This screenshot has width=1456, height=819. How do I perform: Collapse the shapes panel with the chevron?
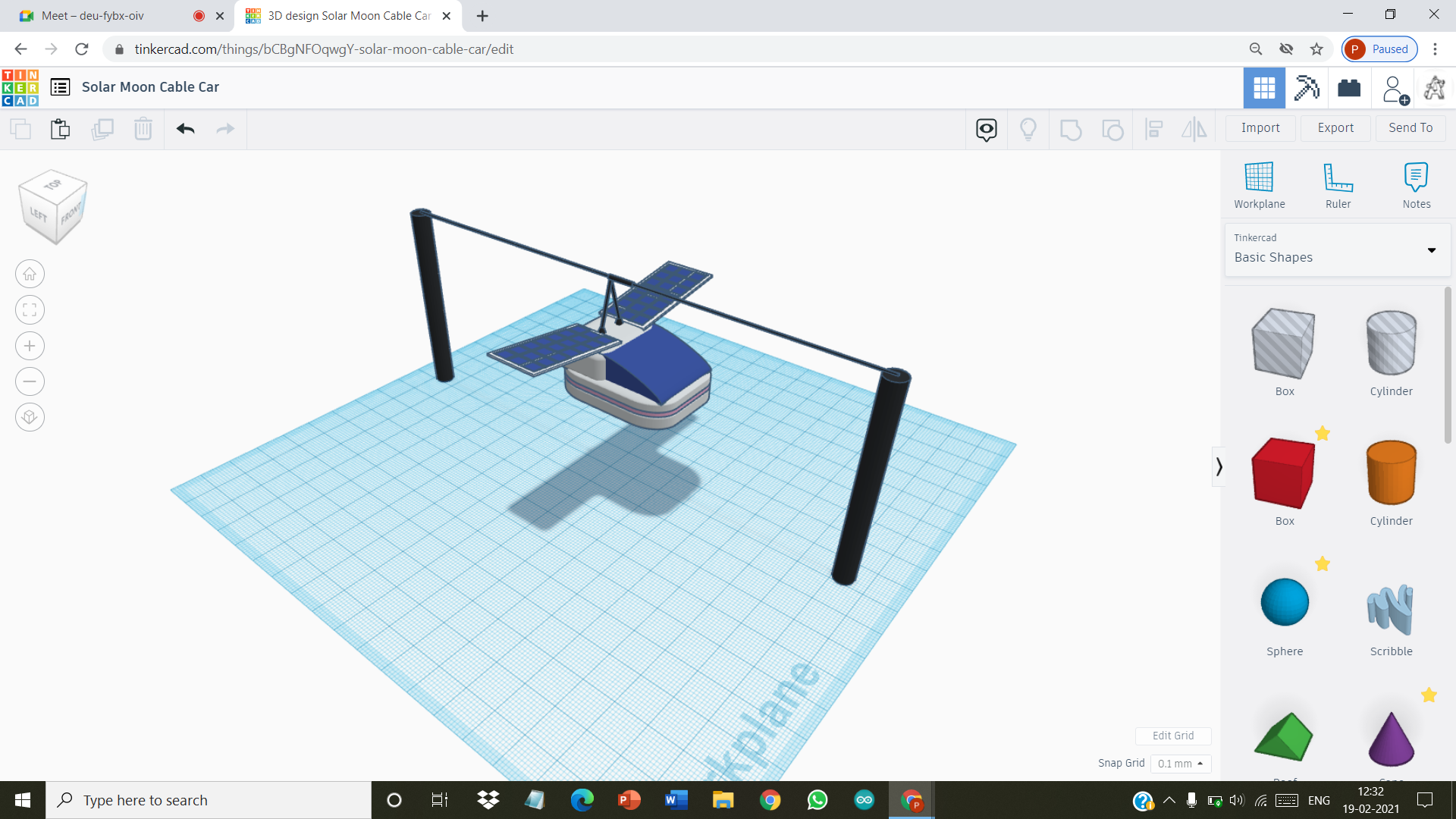[1220, 467]
